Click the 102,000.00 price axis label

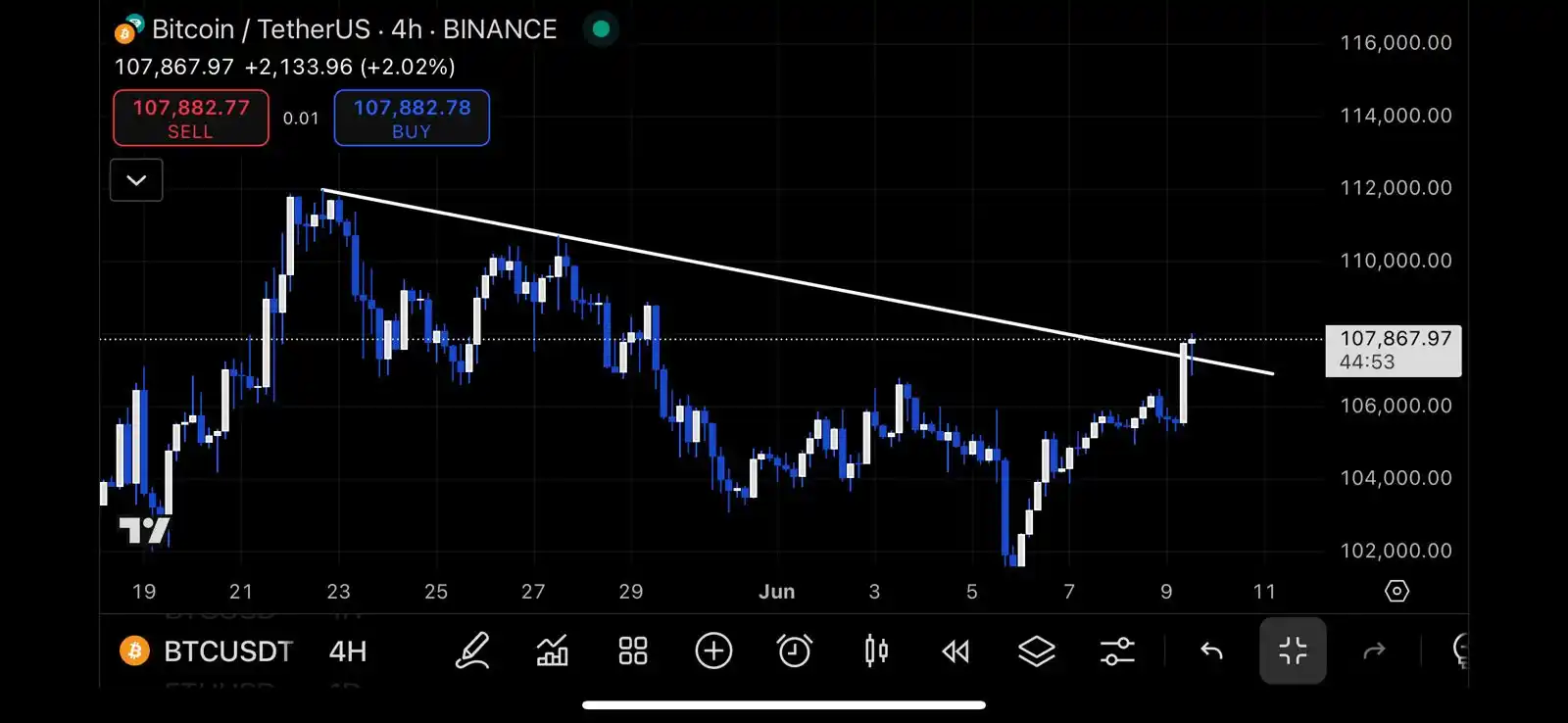tap(1396, 551)
